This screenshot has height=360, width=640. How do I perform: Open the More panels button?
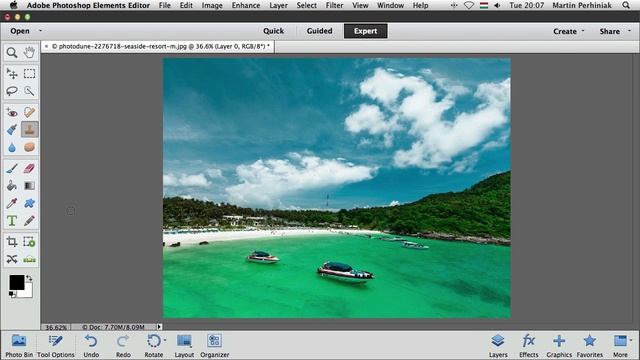[620, 345]
